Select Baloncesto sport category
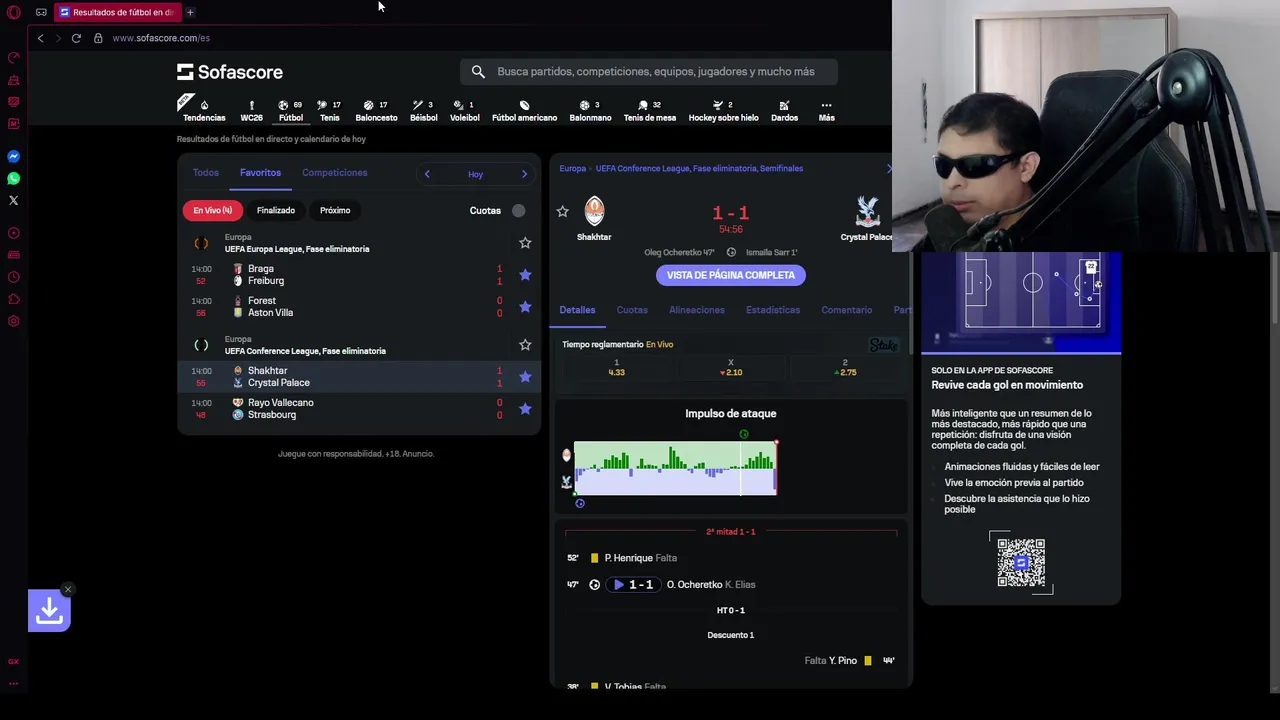 (x=376, y=111)
